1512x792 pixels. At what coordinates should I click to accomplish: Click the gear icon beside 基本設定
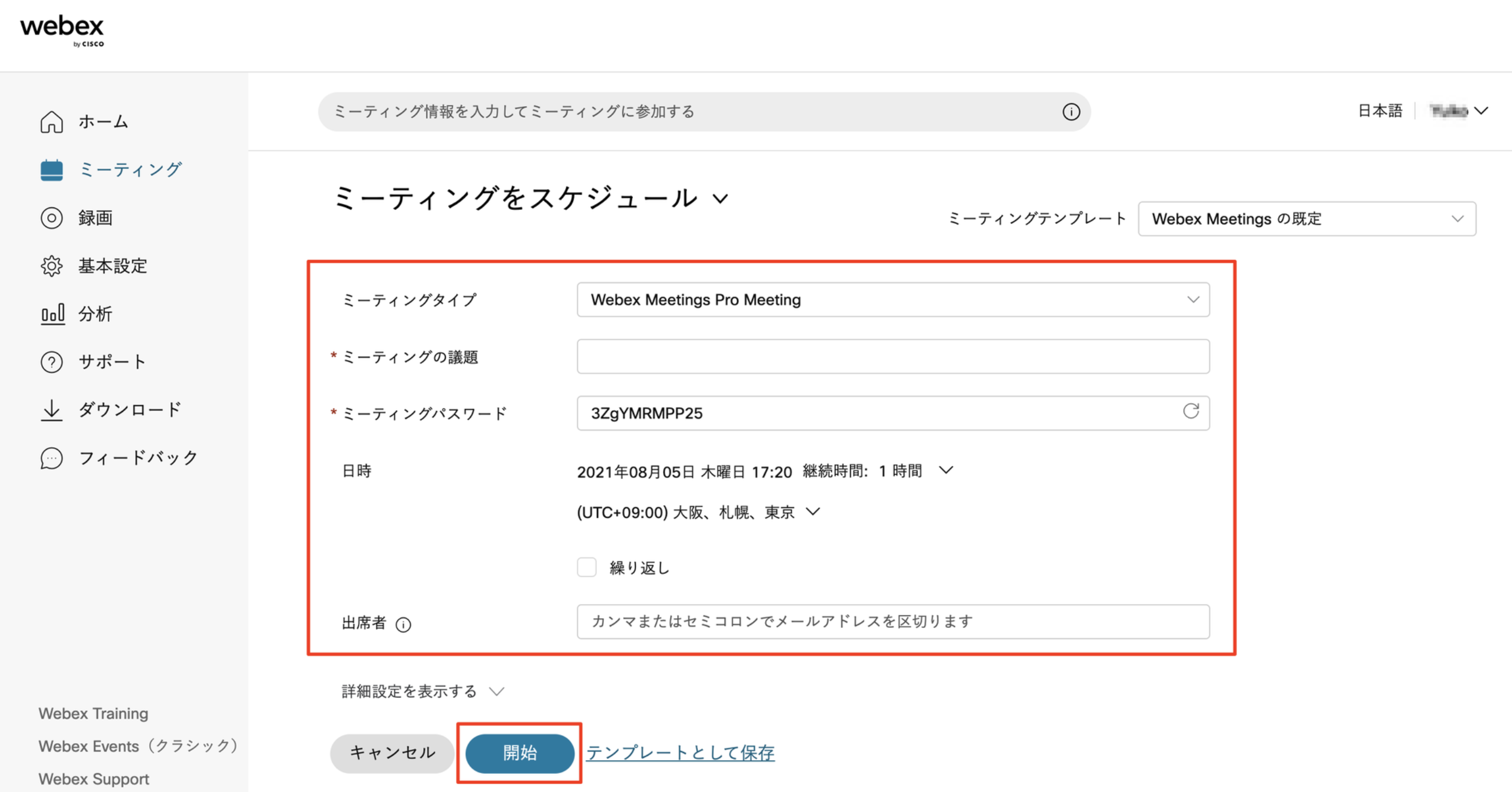pyautogui.click(x=52, y=266)
